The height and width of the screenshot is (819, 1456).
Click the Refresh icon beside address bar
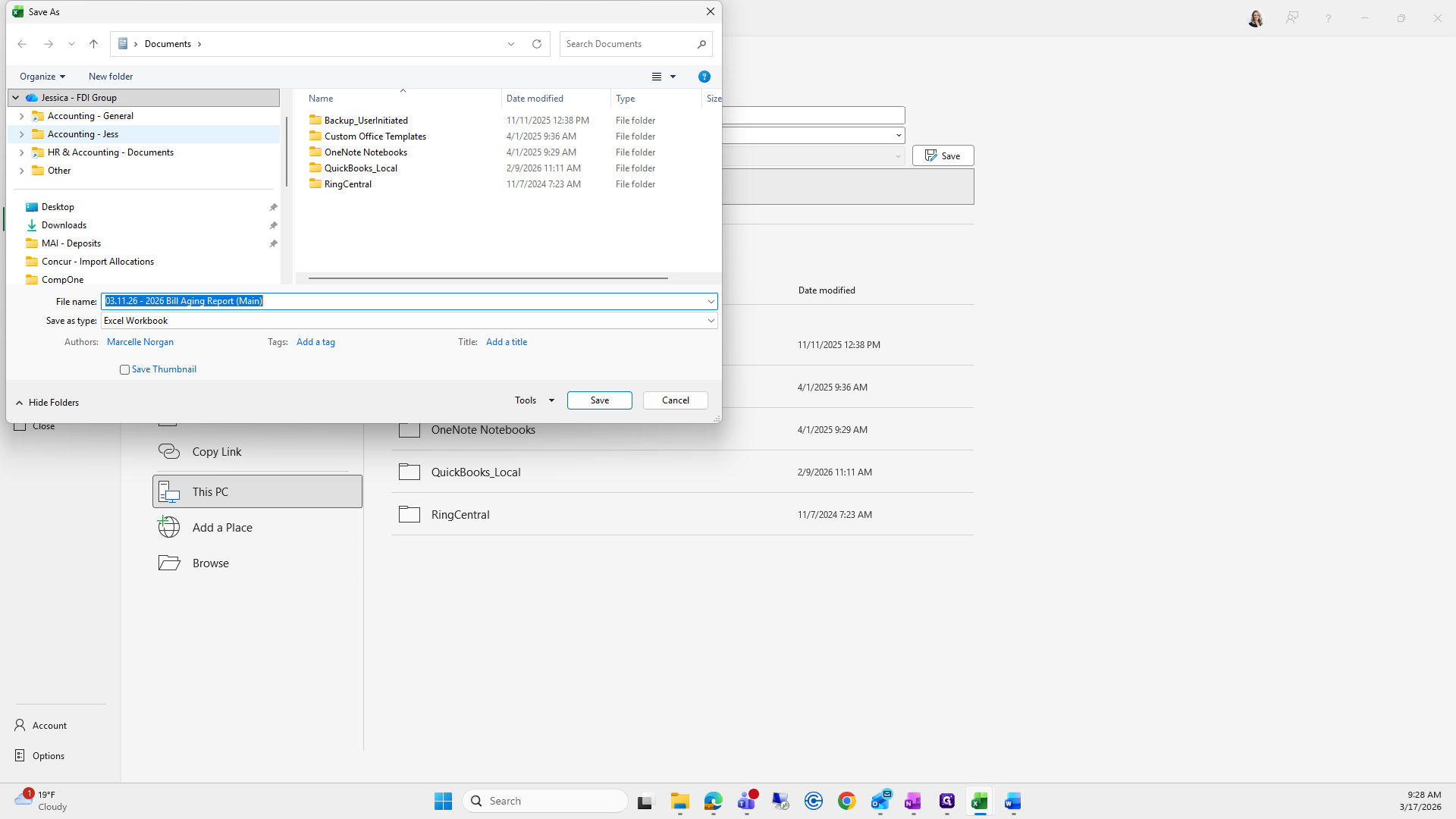[x=537, y=44]
